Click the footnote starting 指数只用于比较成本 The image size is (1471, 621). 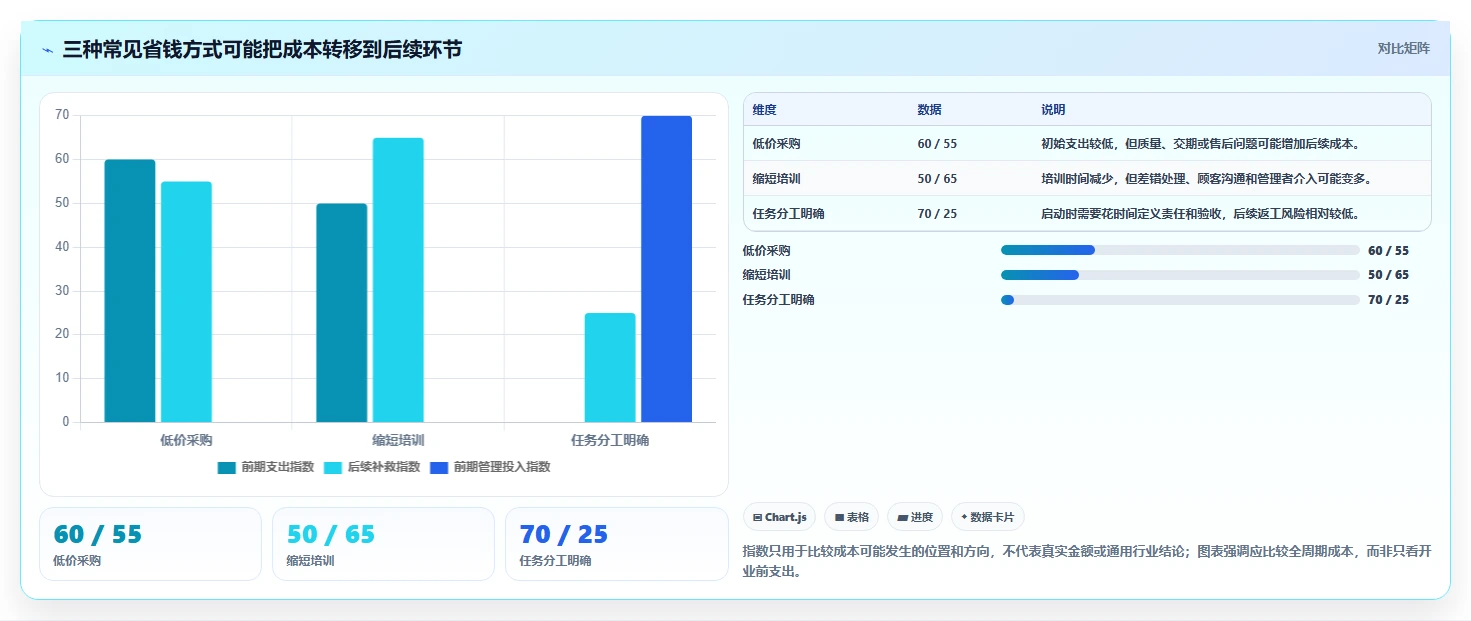pyautogui.click(x=1087, y=562)
